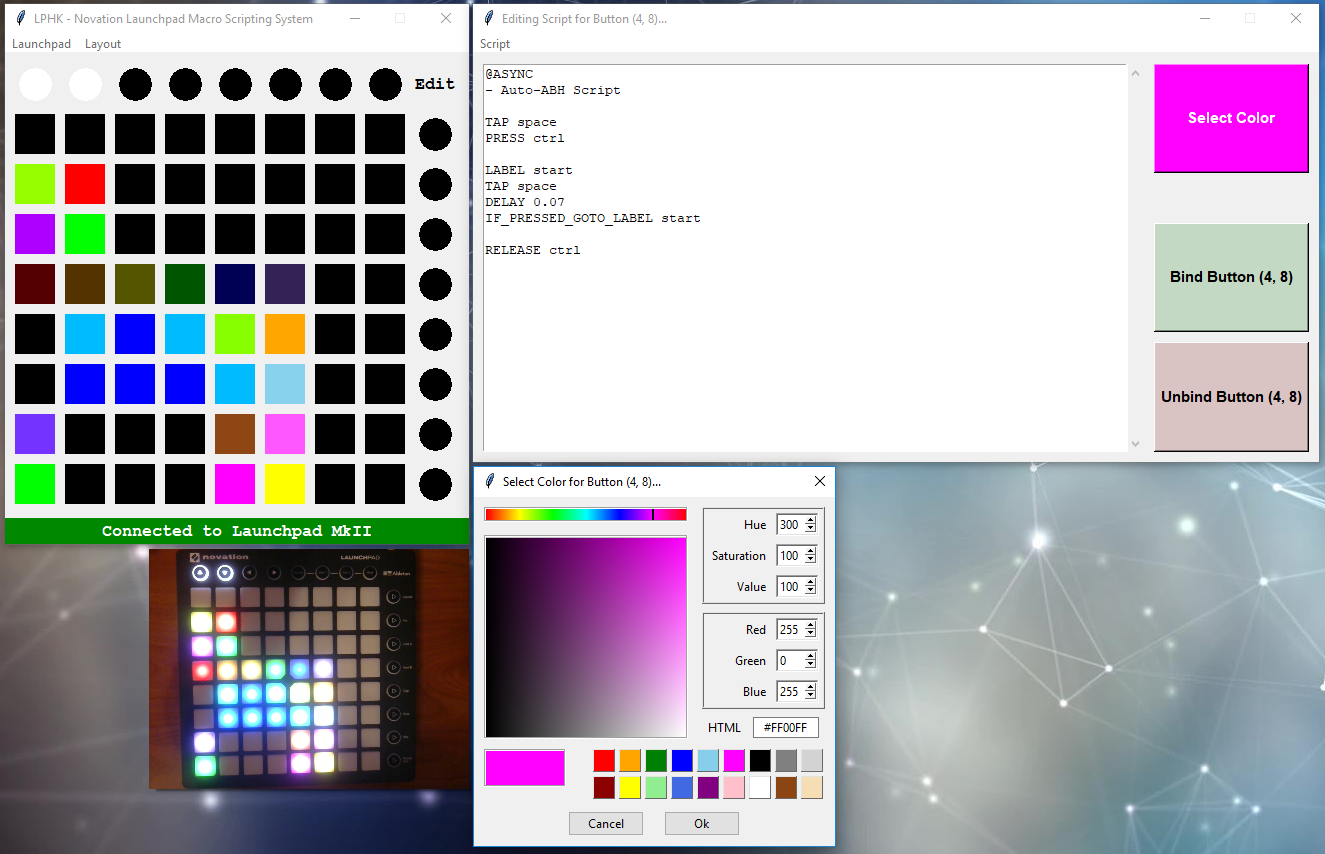Click the green pad in the bottom-left corner

coord(35,484)
